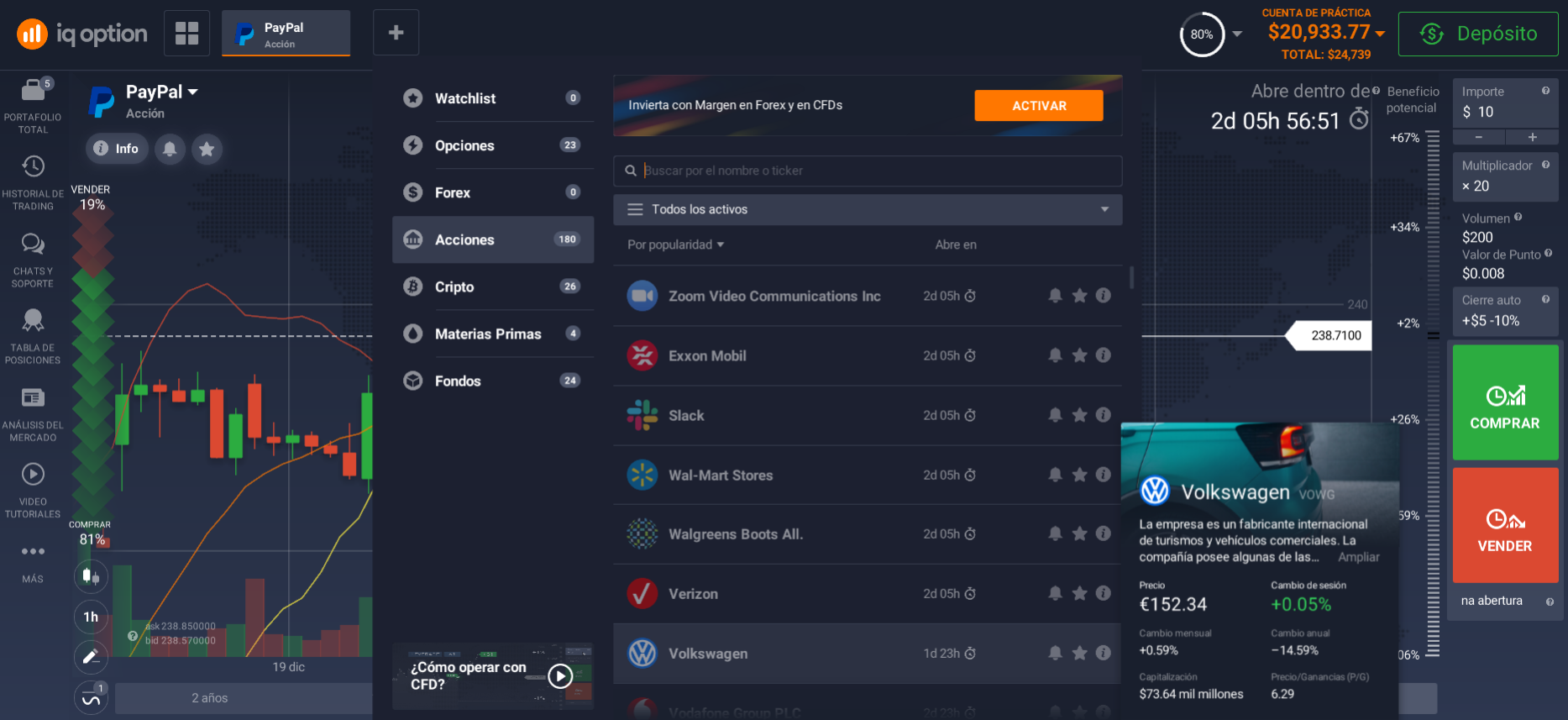Open the Multiplicador ×20 selector
This screenshot has height=720, width=1568.
point(1505,176)
